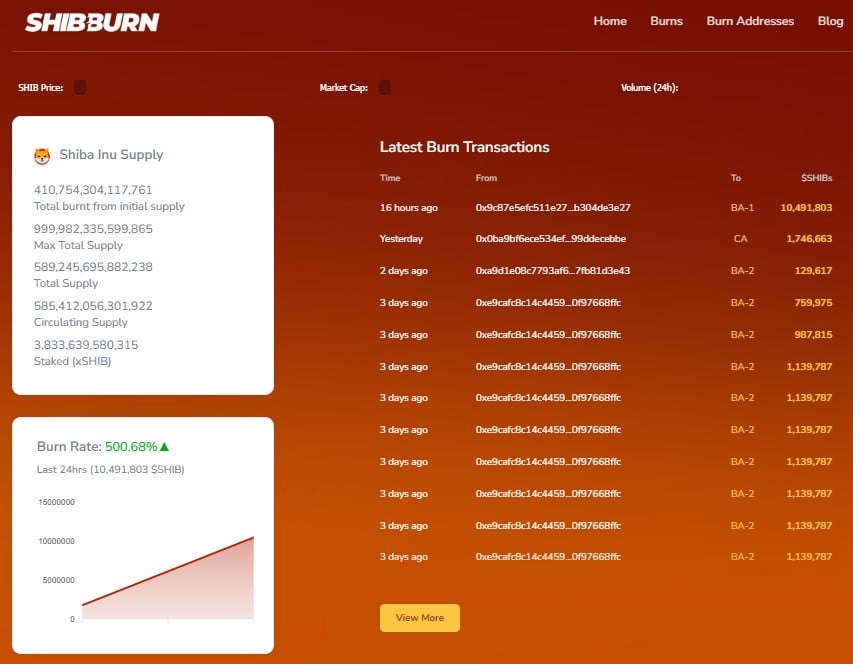Navigate to the Blog
The image size is (853, 664).
coord(830,21)
